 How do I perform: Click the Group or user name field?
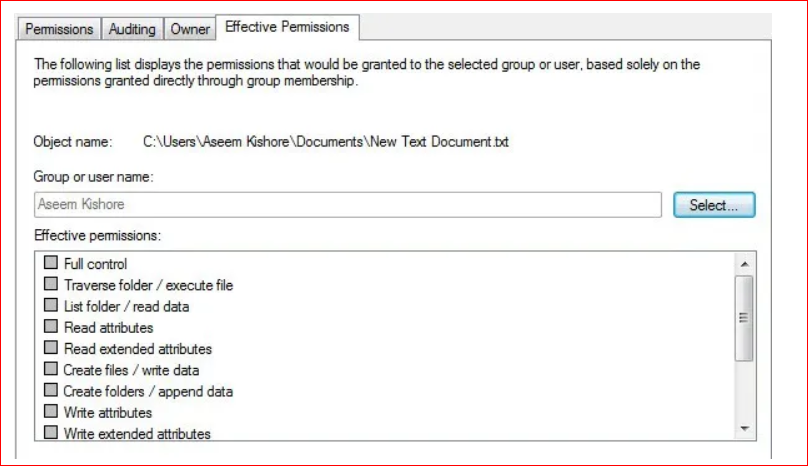[x=348, y=205]
